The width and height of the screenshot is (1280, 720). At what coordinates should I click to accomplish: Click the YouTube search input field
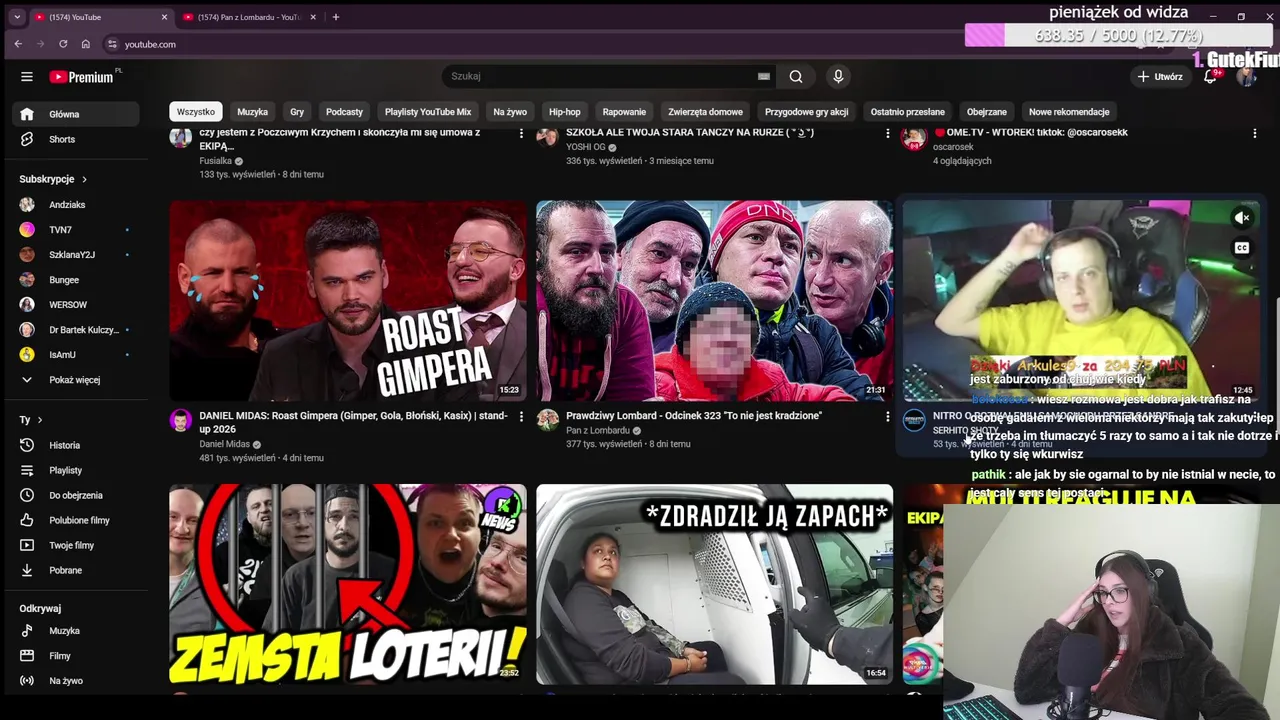(600, 76)
